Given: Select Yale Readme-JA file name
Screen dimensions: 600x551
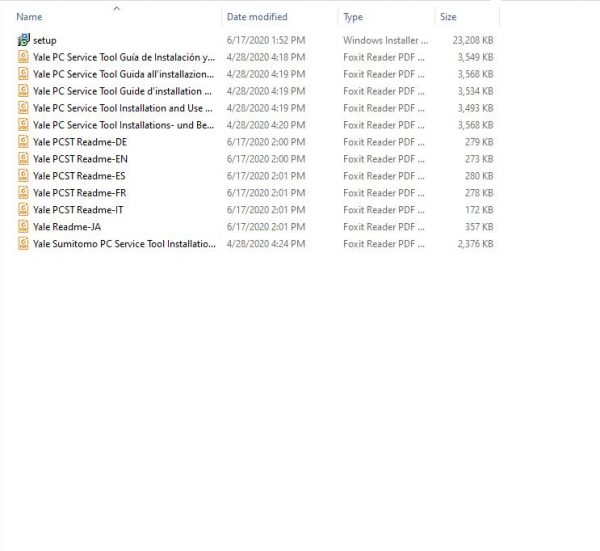Looking at the screenshot, I should tap(67, 227).
